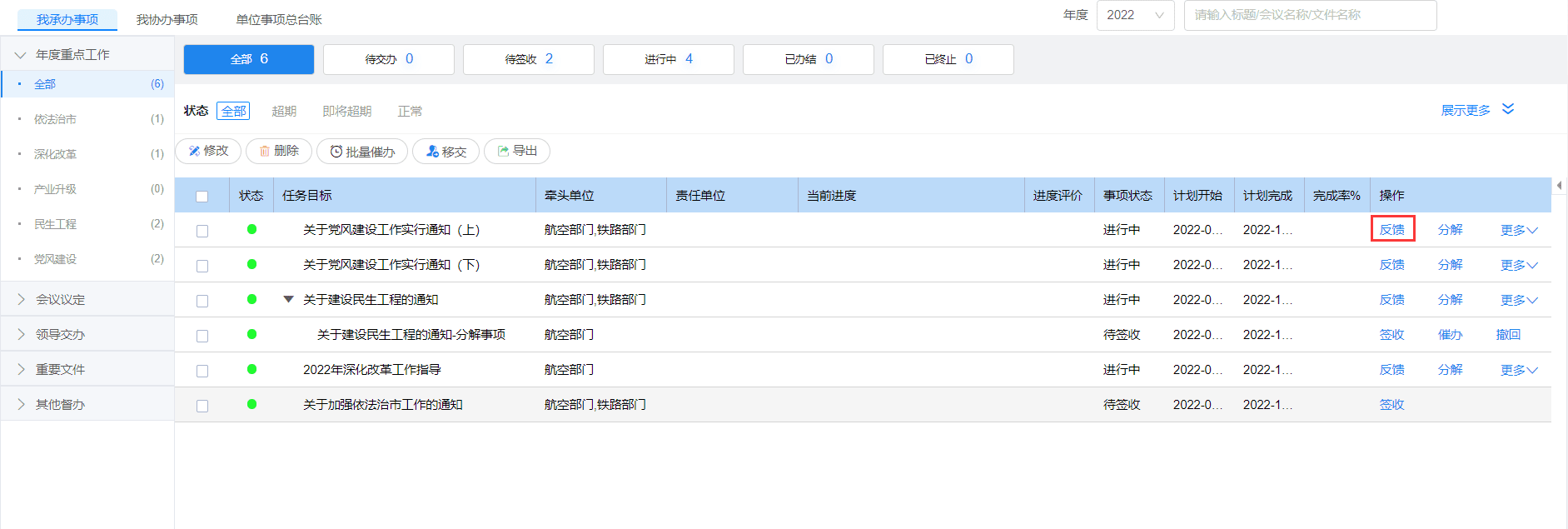Click the 移交 transfer button
This screenshot has width=1568, height=529.
446,152
